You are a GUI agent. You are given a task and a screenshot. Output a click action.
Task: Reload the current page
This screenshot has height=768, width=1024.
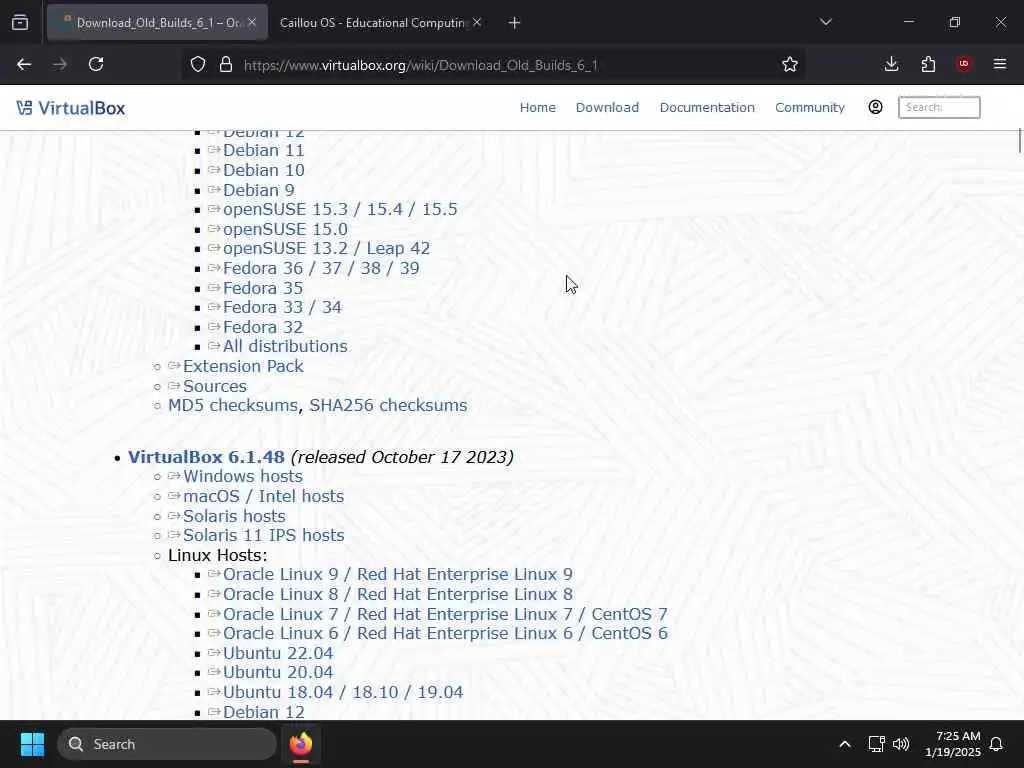point(96,64)
